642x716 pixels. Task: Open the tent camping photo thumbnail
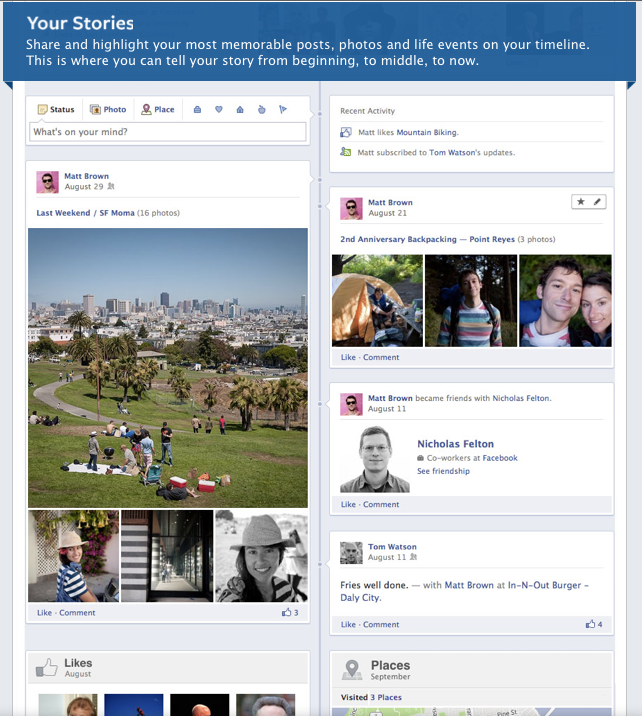tap(377, 300)
